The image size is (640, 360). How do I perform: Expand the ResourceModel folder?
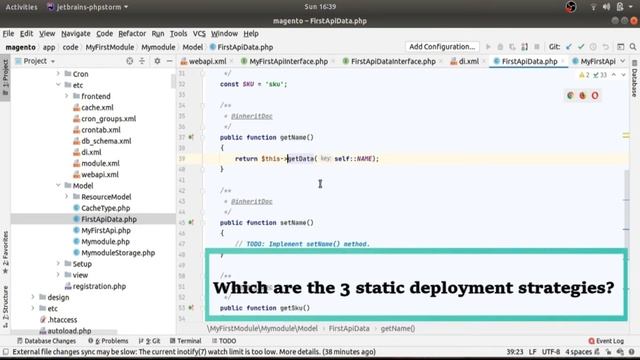(x=67, y=196)
